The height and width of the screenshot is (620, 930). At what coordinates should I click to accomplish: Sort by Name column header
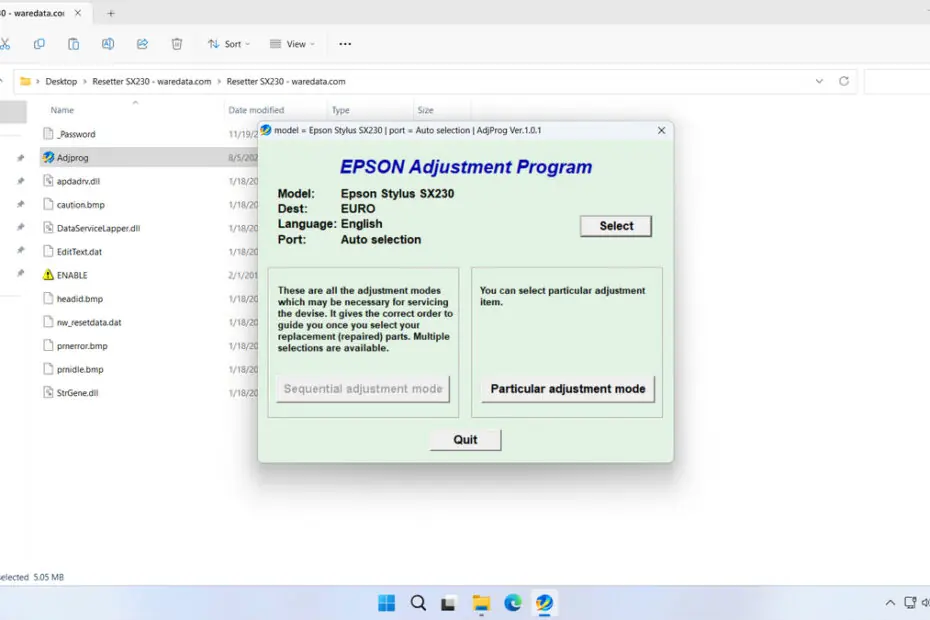coord(62,110)
